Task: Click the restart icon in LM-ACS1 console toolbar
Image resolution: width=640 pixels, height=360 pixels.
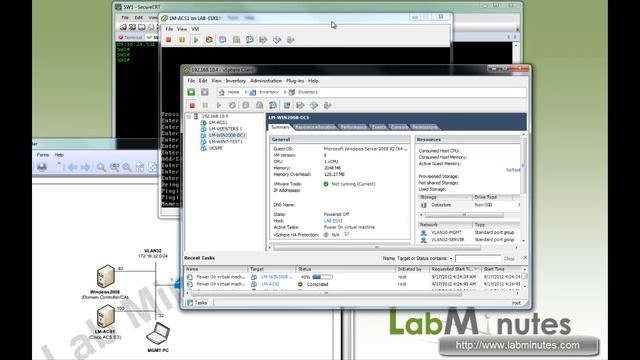Action: (209, 40)
